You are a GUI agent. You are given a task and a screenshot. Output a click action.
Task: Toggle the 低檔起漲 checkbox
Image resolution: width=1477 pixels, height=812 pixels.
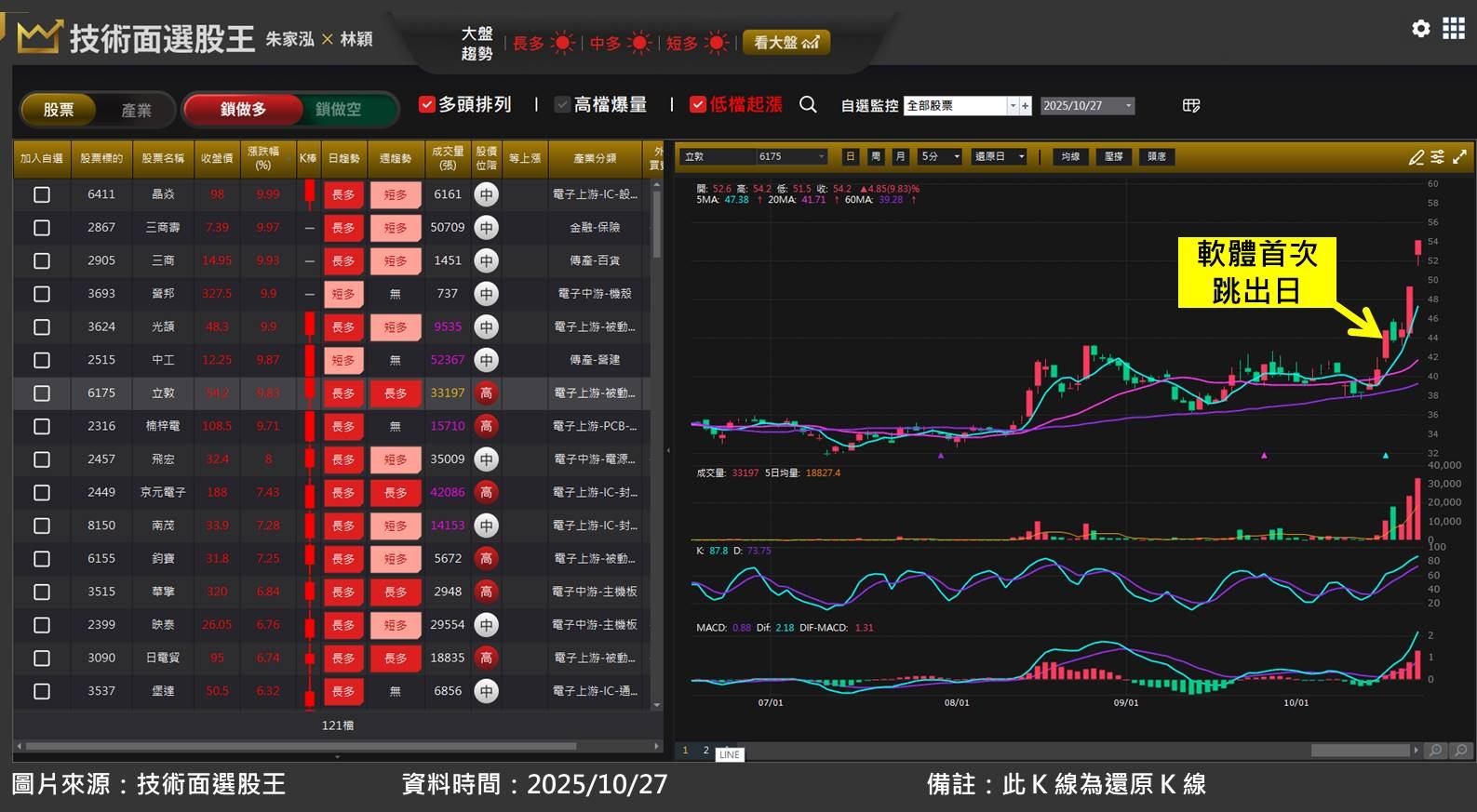pos(698,105)
